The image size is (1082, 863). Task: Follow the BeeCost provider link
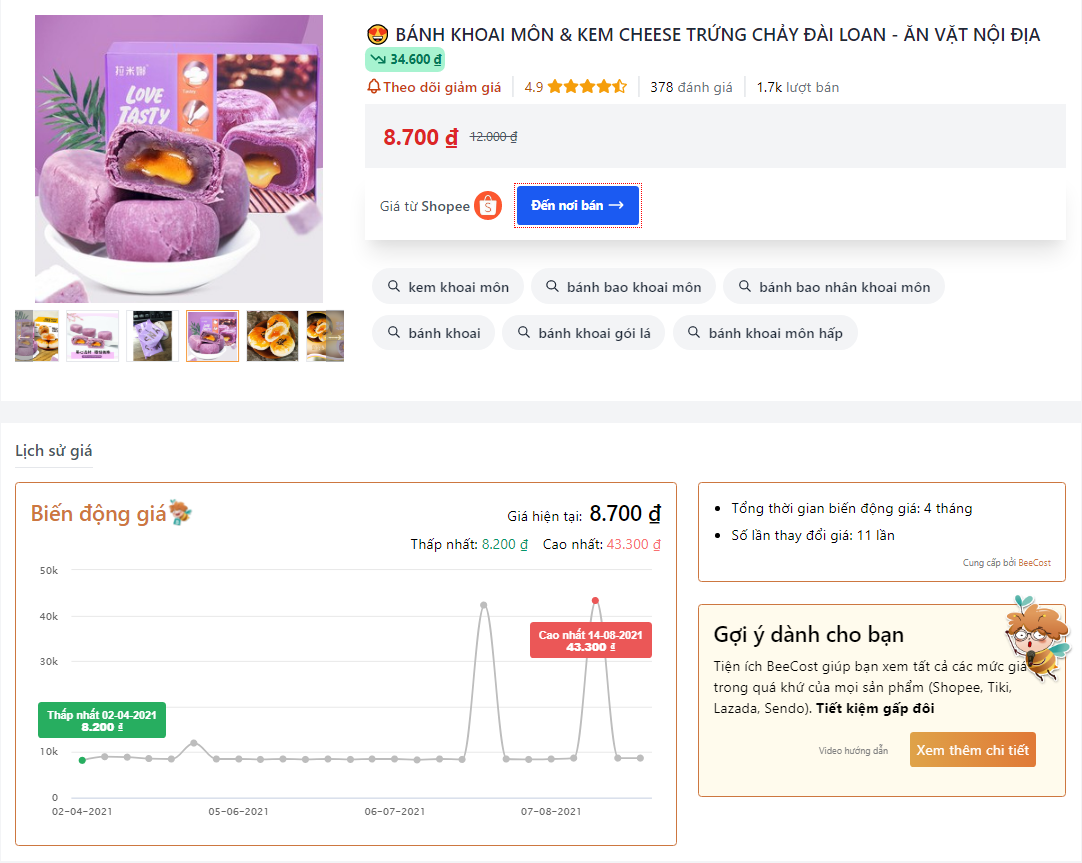(1034, 563)
